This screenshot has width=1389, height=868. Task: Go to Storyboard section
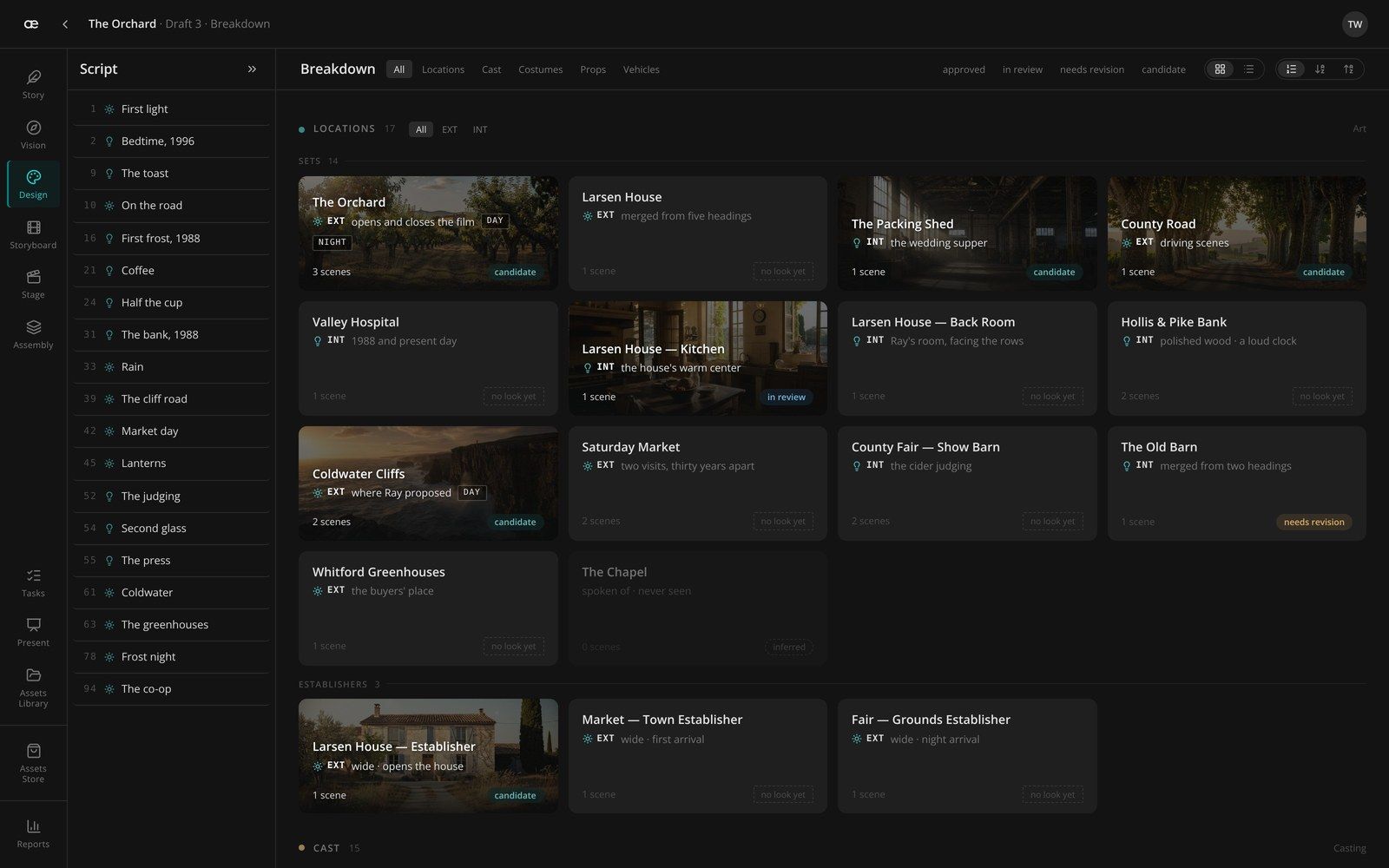33,234
